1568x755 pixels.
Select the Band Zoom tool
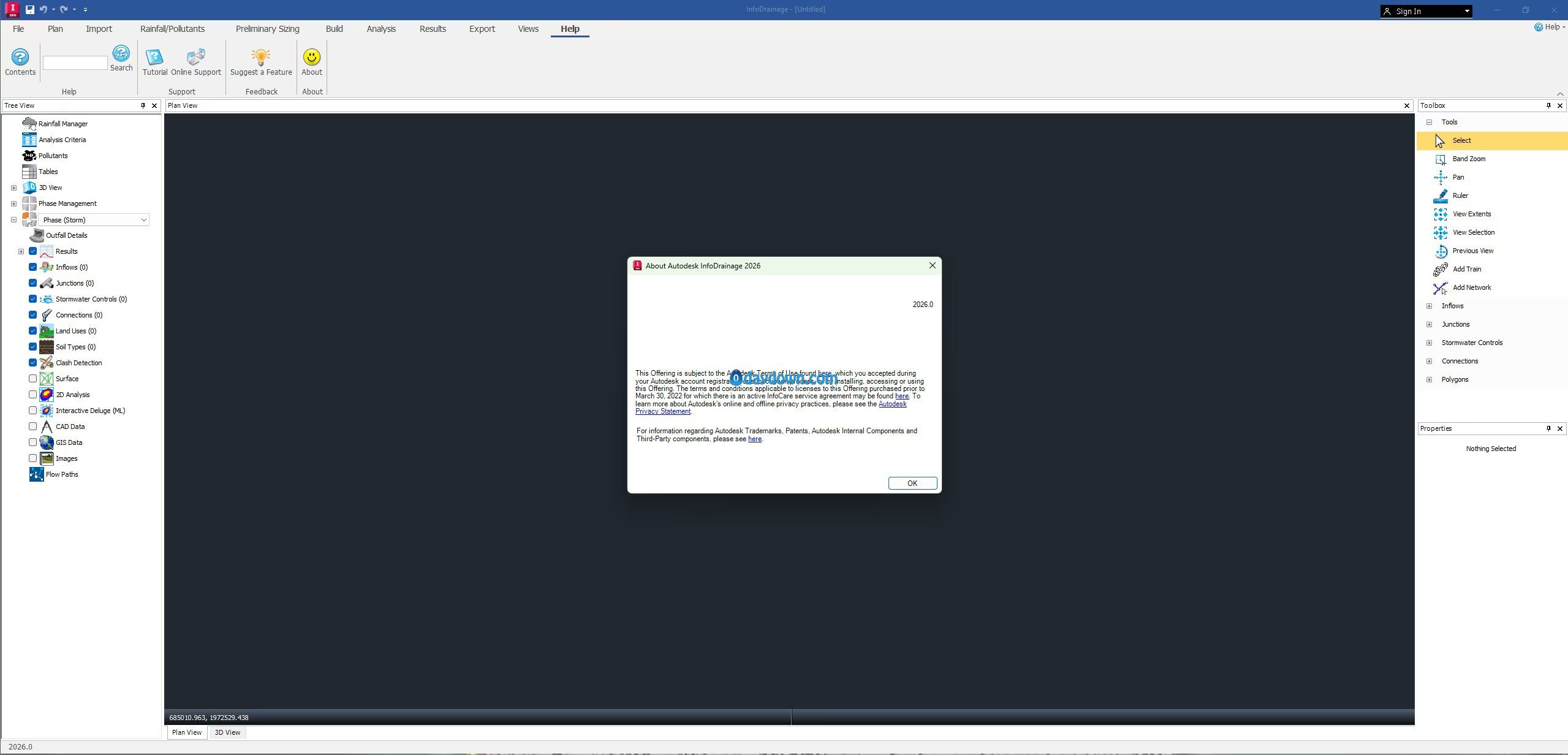click(1468, 159)
